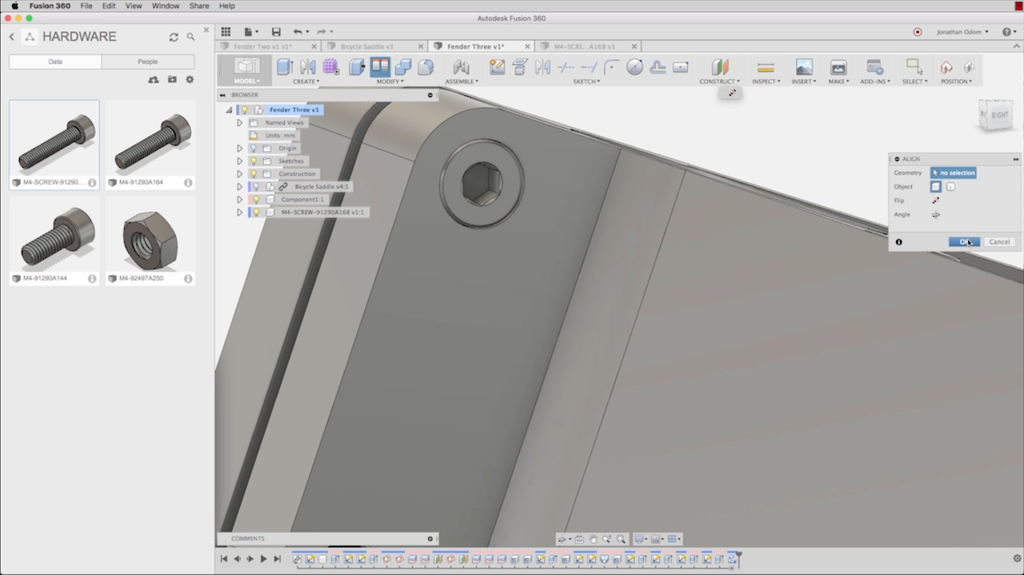Toggle Origin folder visibility lightbulb
This screenshot has width=1024, height=575.
[x=253, y=148]
